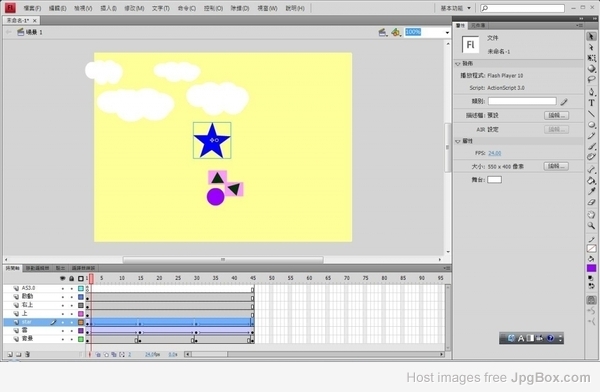Click the stroke color swatch in tools
Screen dimensions: 600x392
point(591,248)
